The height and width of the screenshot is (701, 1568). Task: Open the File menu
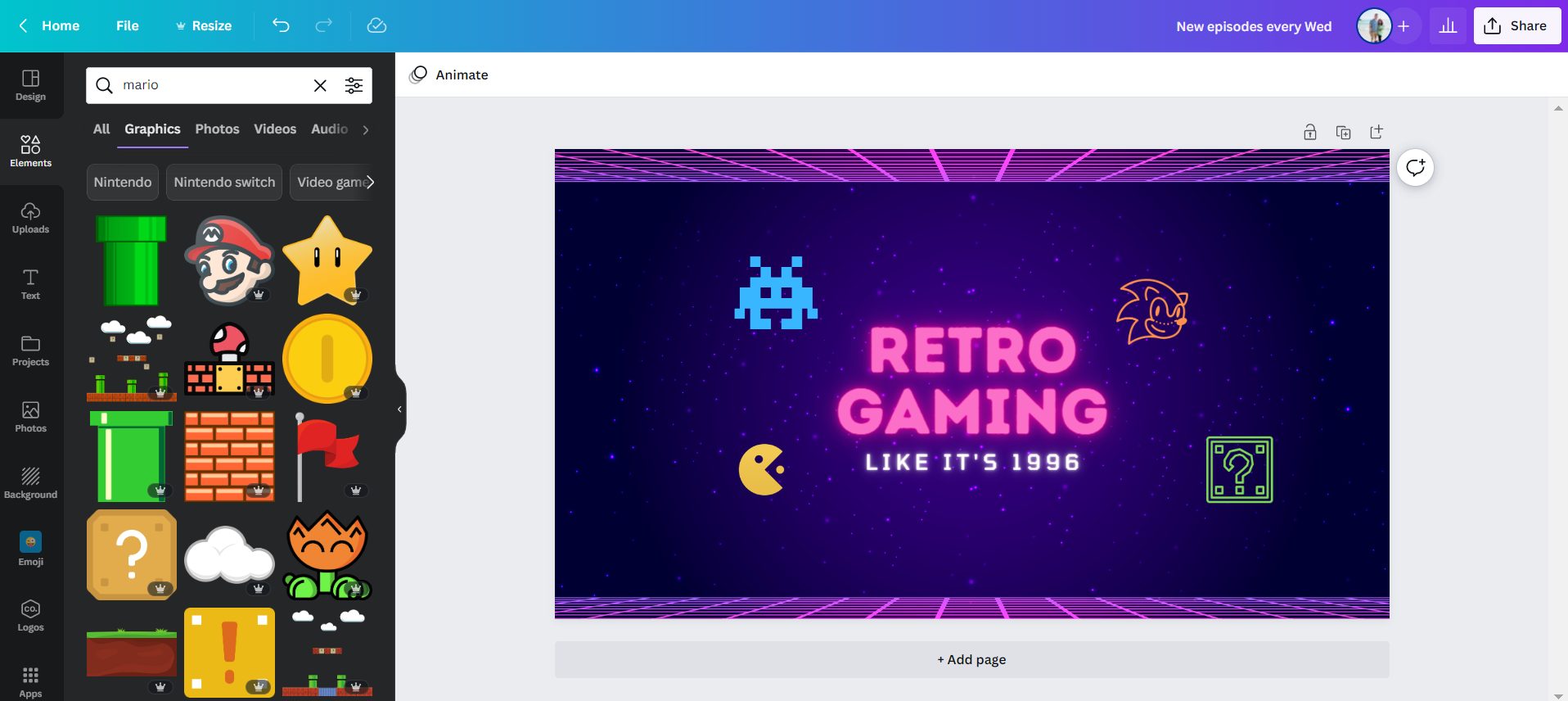[x=127, y=25]
